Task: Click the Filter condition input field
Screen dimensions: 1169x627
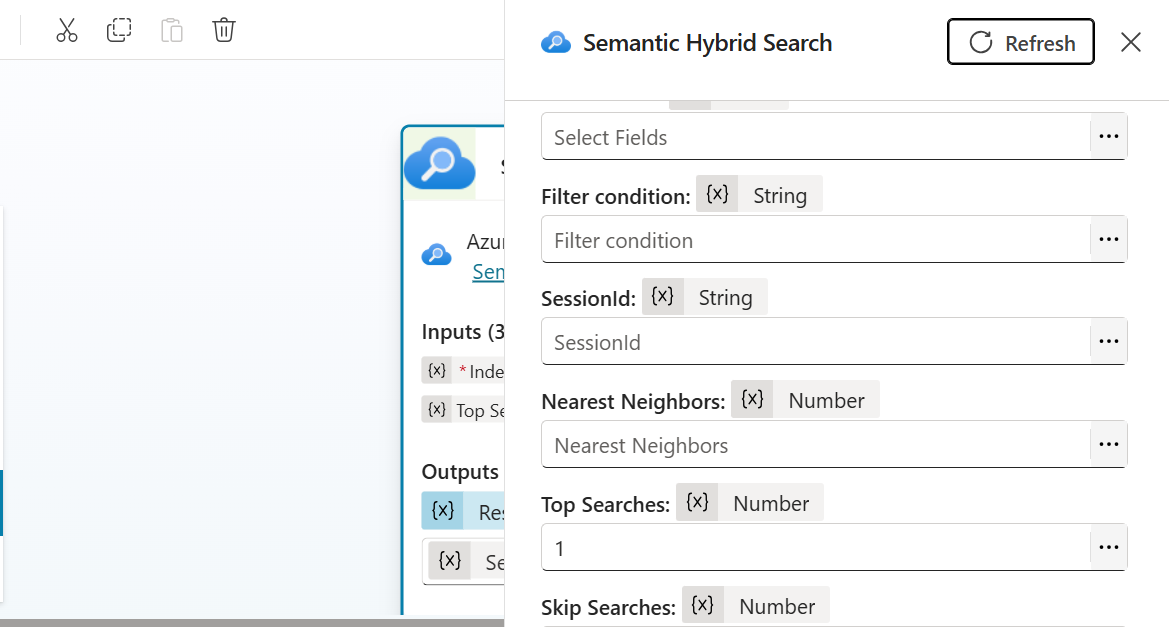Action: point(816,239)
